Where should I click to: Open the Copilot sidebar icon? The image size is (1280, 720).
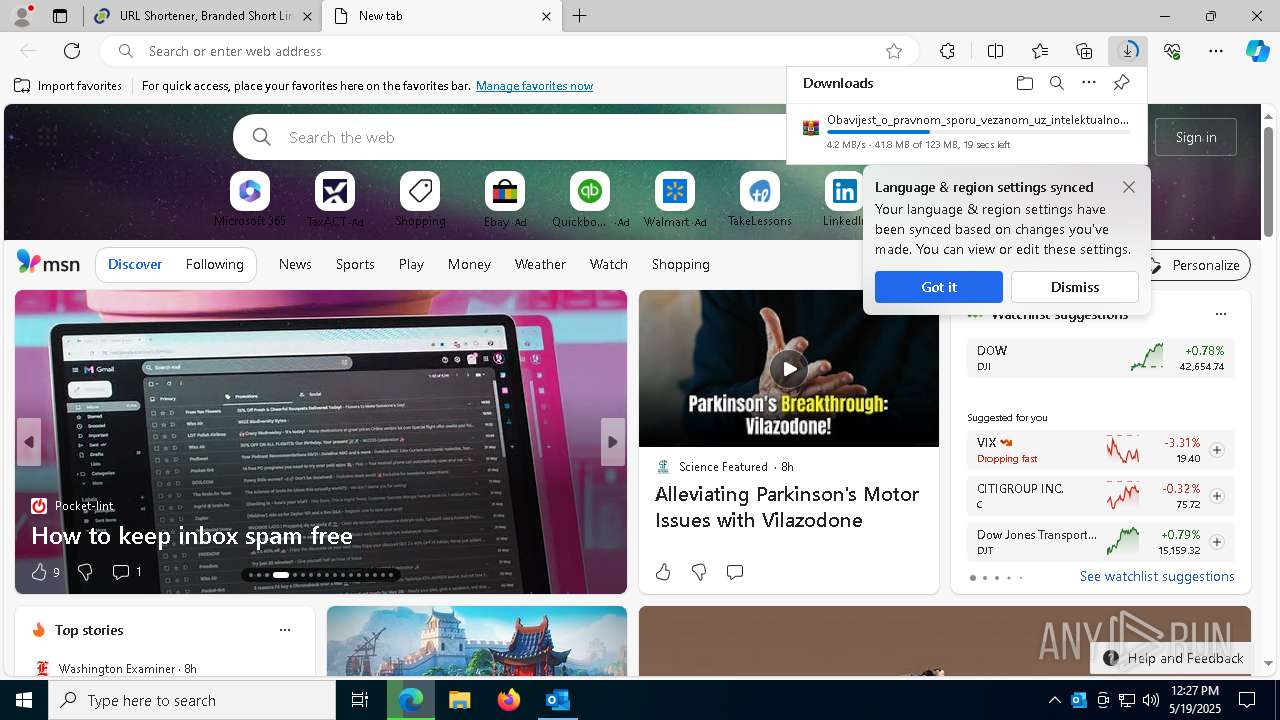[x=1258, y=51]
